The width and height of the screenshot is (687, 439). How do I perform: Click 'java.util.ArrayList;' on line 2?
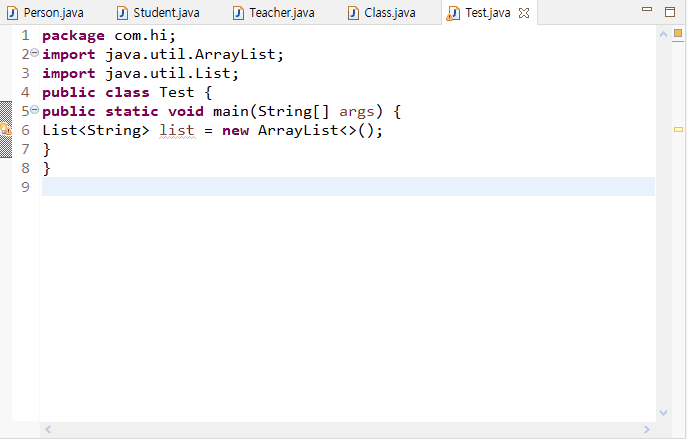click(195, 54)
